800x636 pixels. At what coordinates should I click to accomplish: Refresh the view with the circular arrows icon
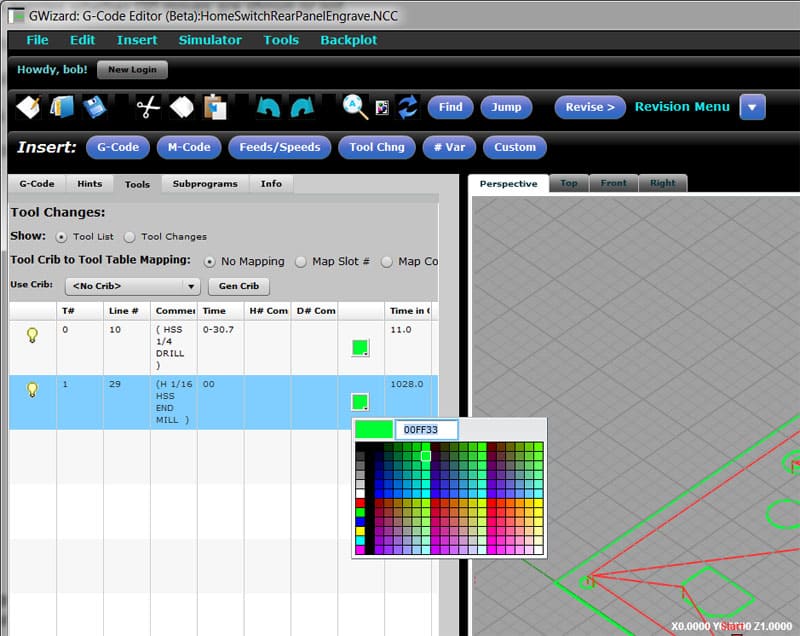pyautogui.click(x=407, y=107)
